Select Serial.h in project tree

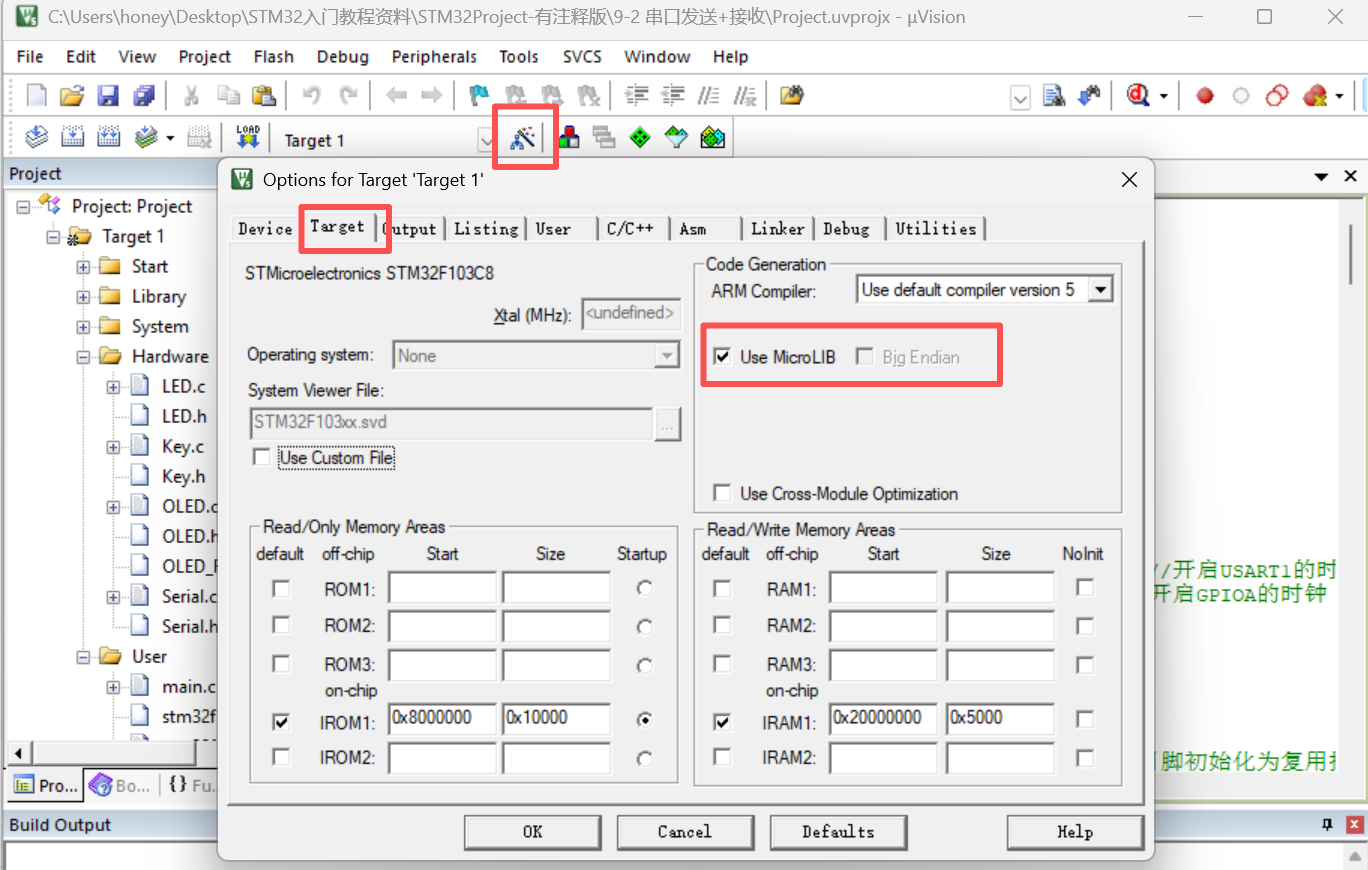(x=188, y=627)
